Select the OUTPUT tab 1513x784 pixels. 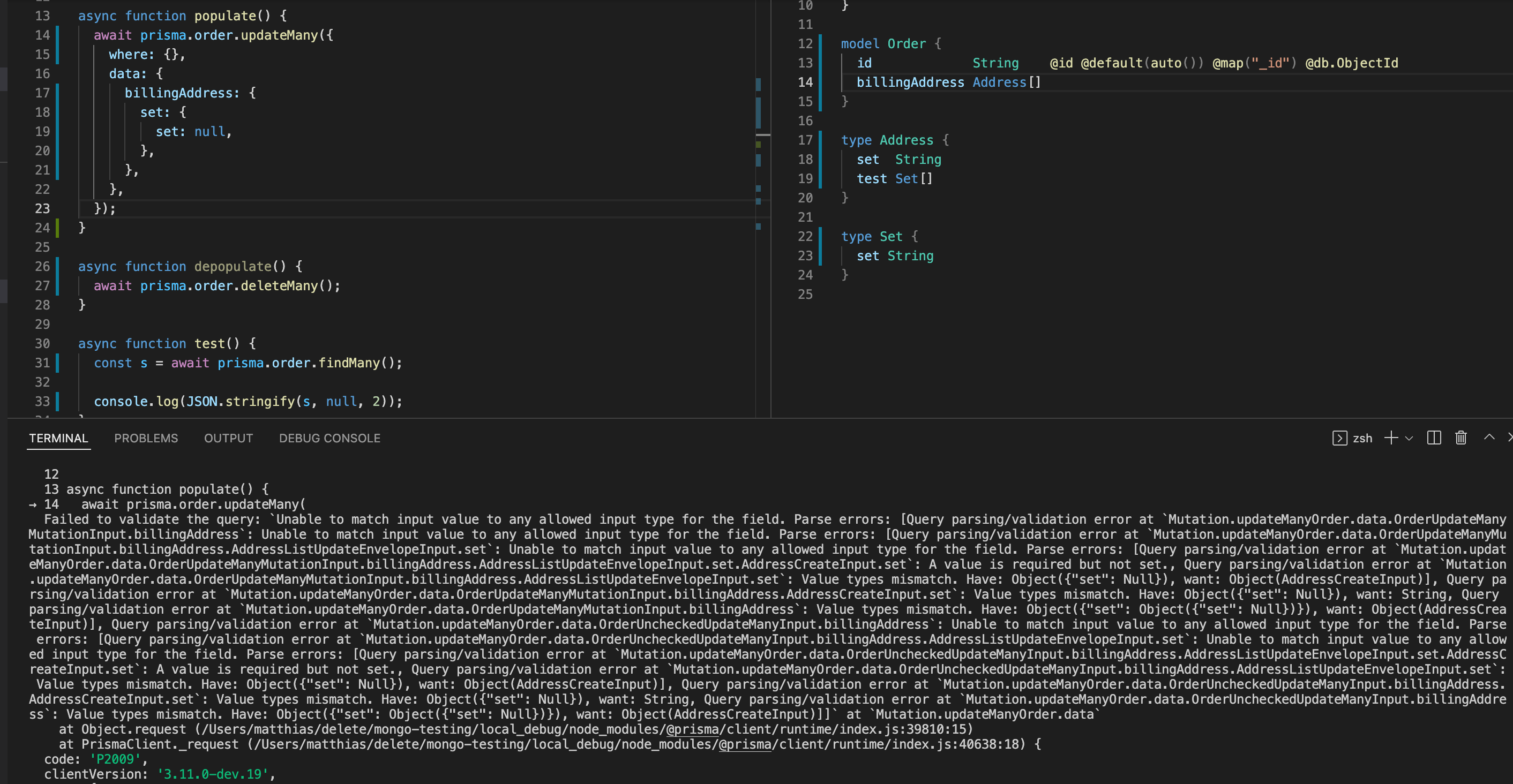tap(228, 438)
